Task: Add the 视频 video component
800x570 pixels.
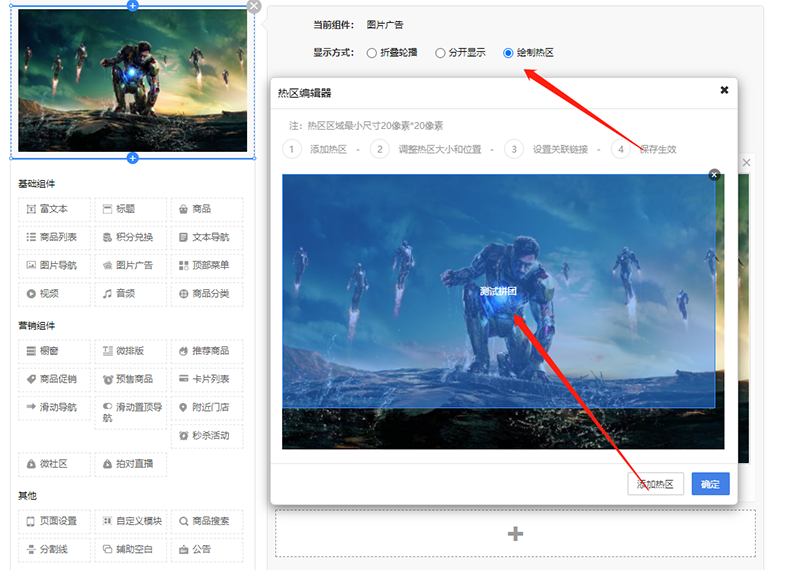Action: pyautogui.click(x=54, y=294)
